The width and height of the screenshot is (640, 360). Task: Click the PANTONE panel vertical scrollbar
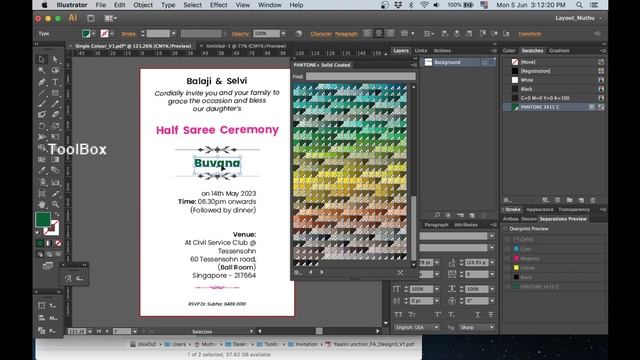[x=413, y=228]
